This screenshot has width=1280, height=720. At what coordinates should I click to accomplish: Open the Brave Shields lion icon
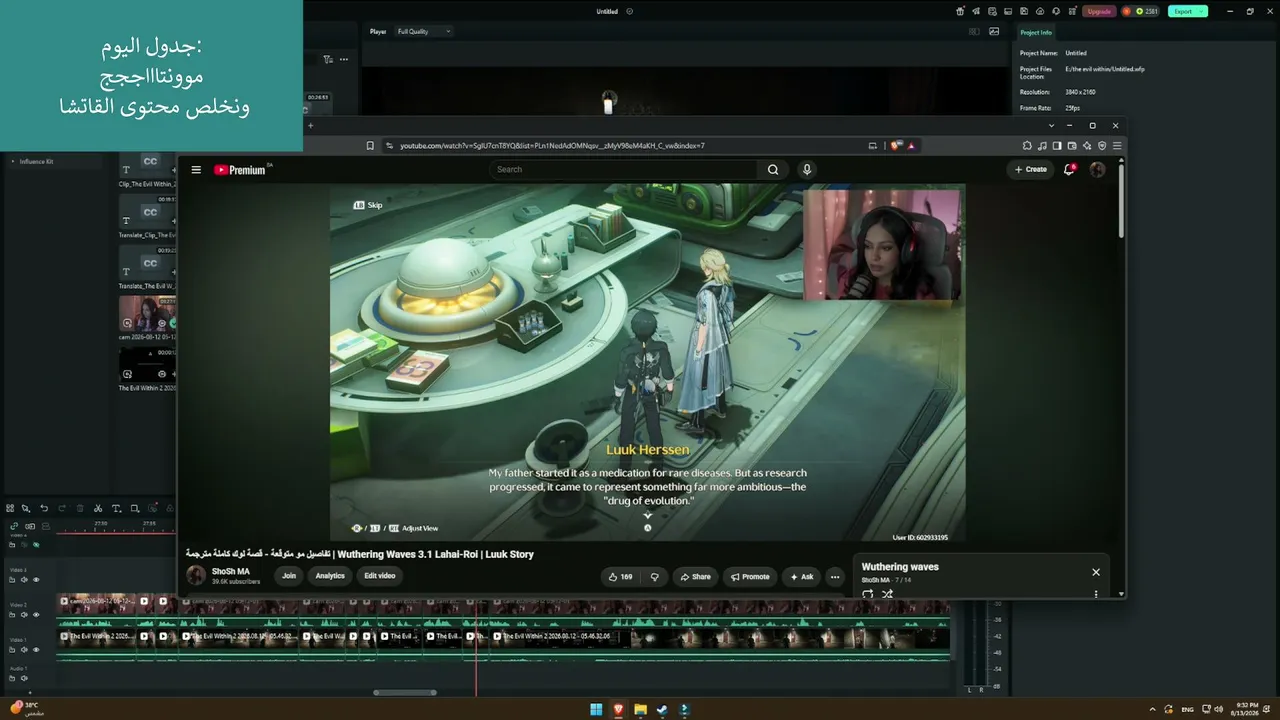(x=897, y=146)
